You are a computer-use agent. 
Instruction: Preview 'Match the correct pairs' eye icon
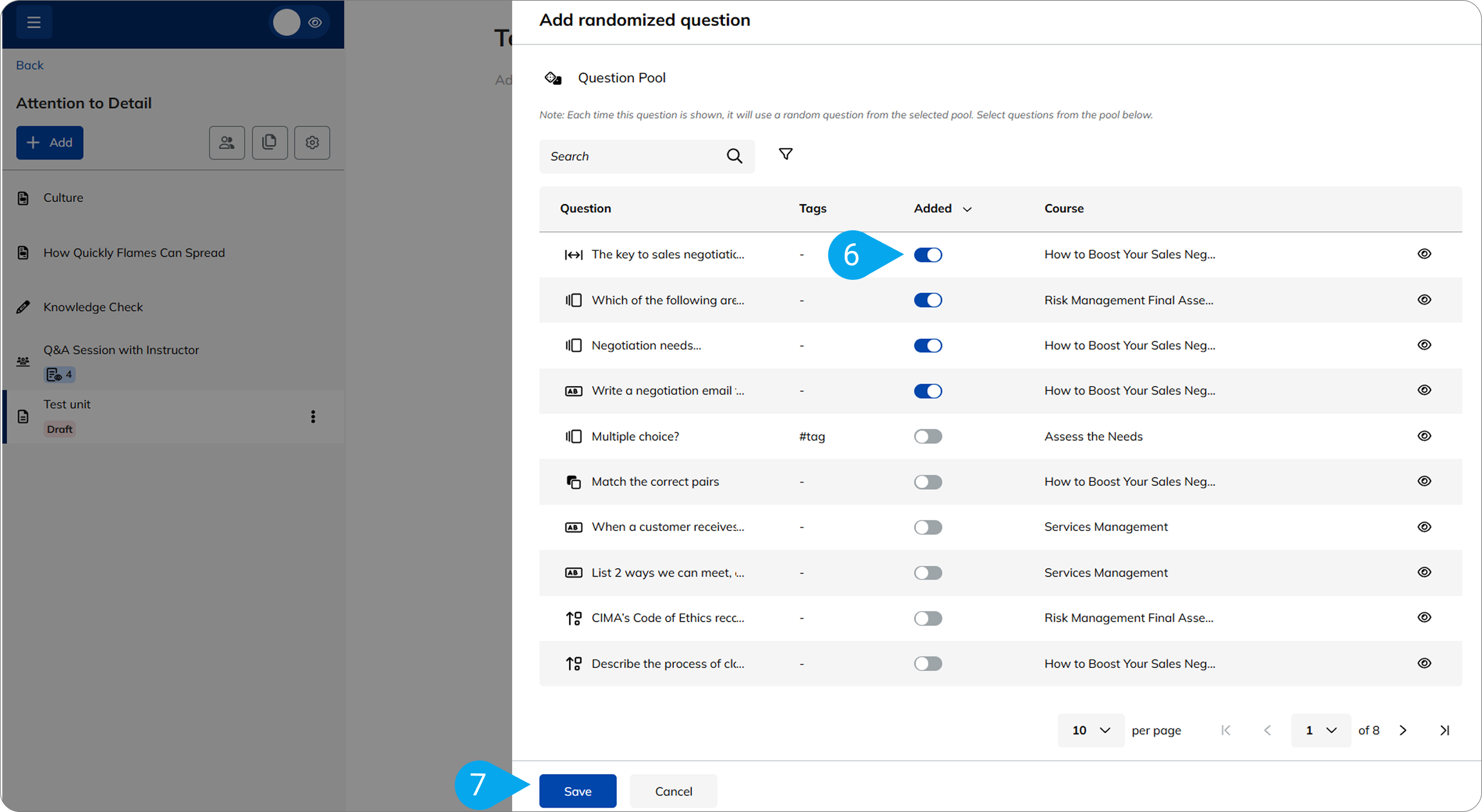click(1424, 481)
